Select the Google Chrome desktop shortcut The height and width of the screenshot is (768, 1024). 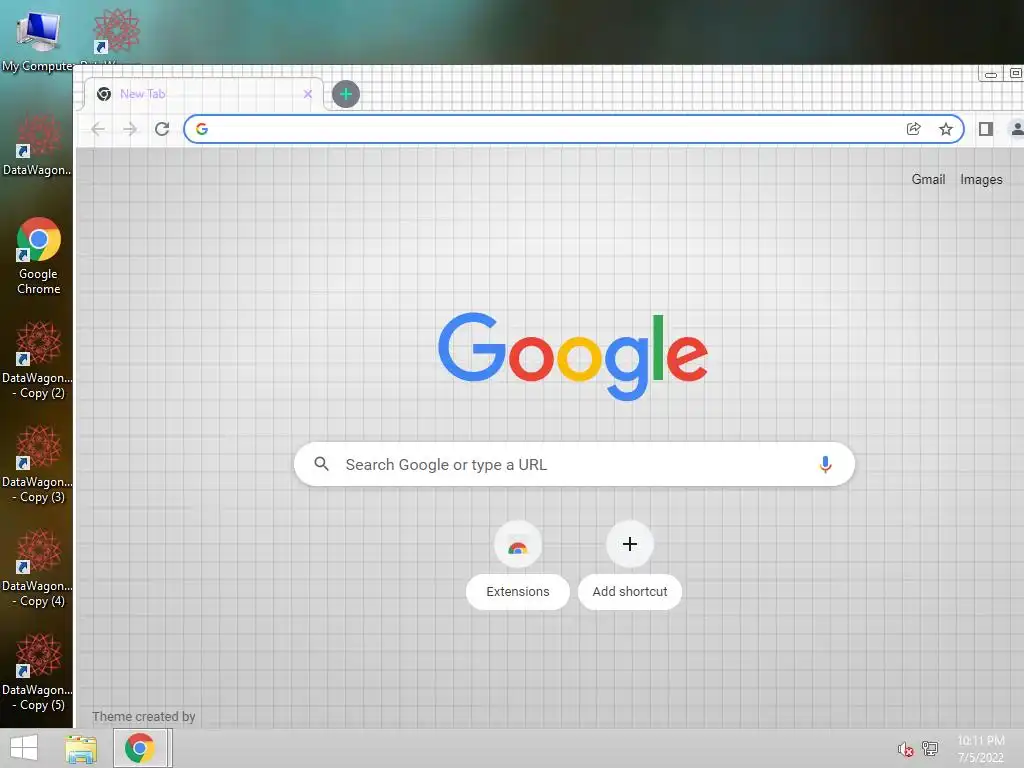click(39, 256)
